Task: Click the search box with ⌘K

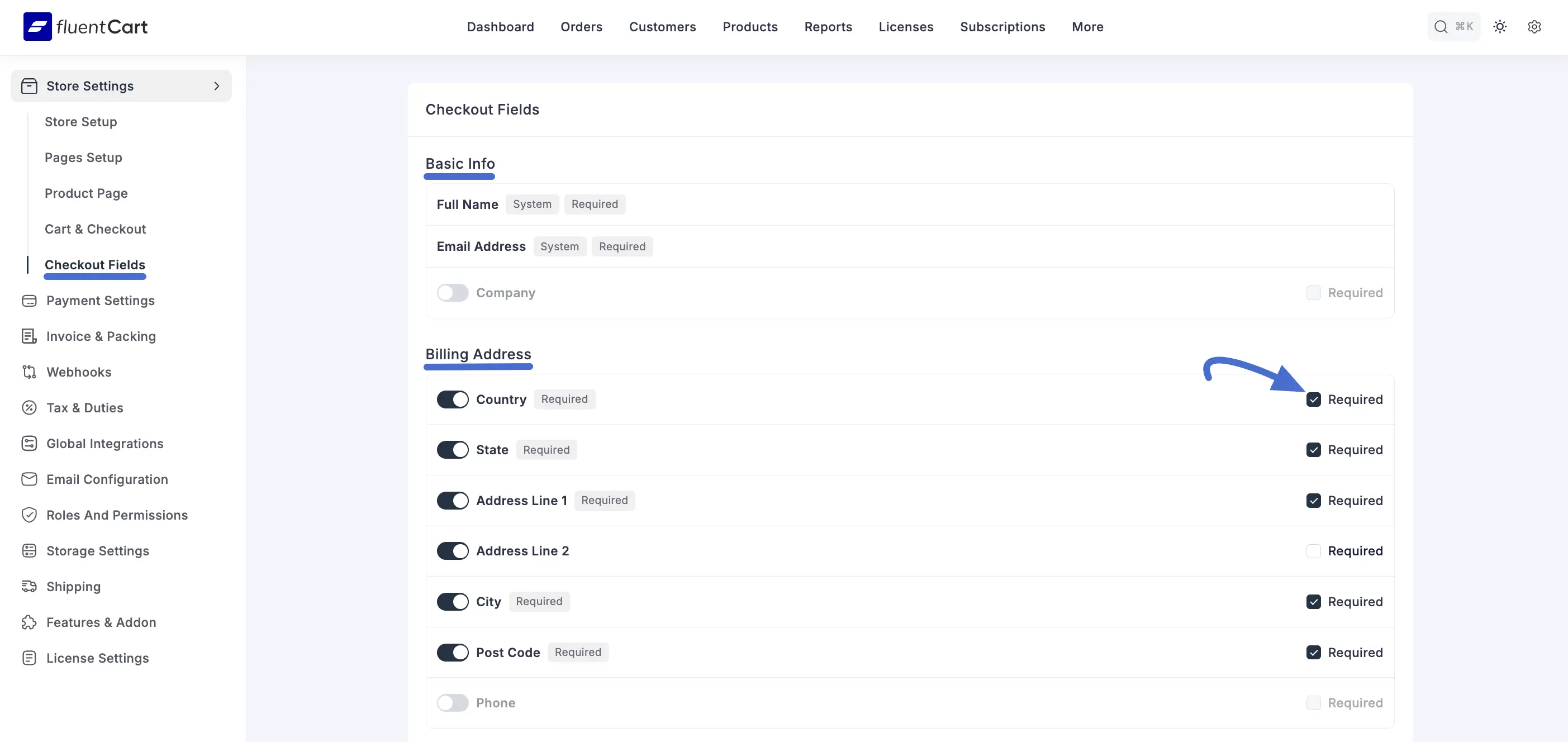Action: coord(1453,27)
